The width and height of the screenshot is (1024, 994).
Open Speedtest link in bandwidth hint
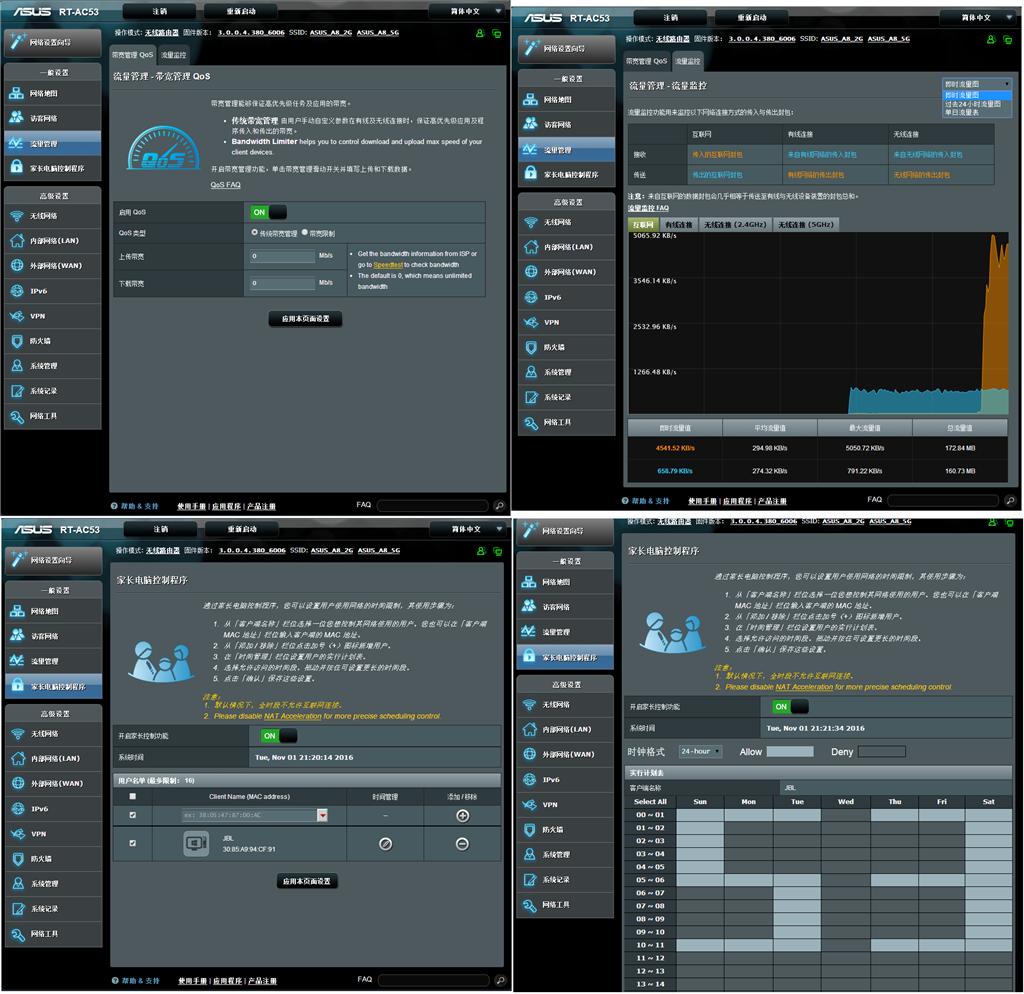pos(388,265)
